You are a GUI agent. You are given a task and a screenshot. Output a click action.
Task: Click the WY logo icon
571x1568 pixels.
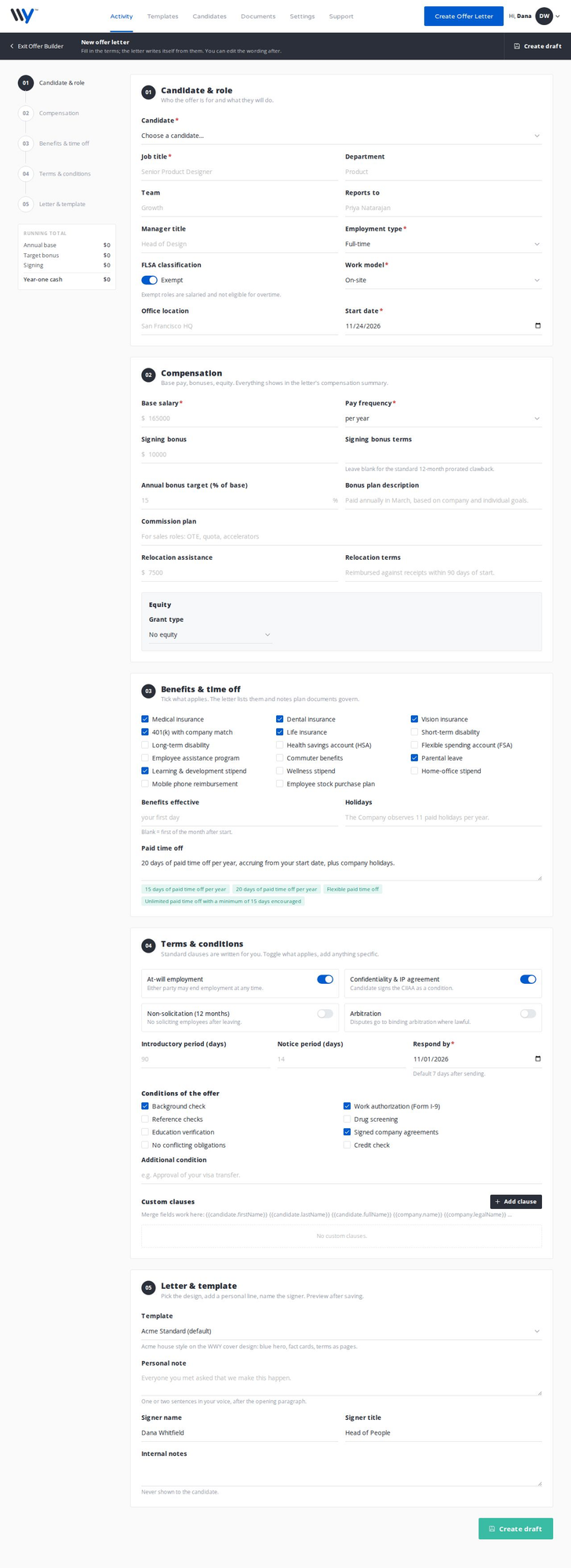pyautogui.click(x=24, y=16)
